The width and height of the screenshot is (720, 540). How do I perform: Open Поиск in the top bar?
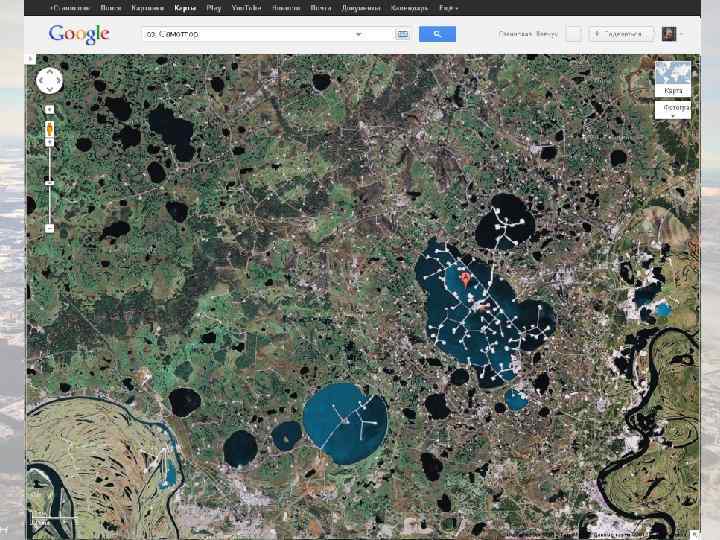point(111,8)
